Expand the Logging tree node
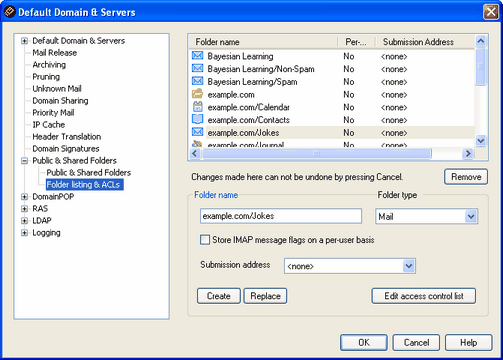The width and height of the screenshot is (503, 360). pyautogui.click(x=24, y=233)
